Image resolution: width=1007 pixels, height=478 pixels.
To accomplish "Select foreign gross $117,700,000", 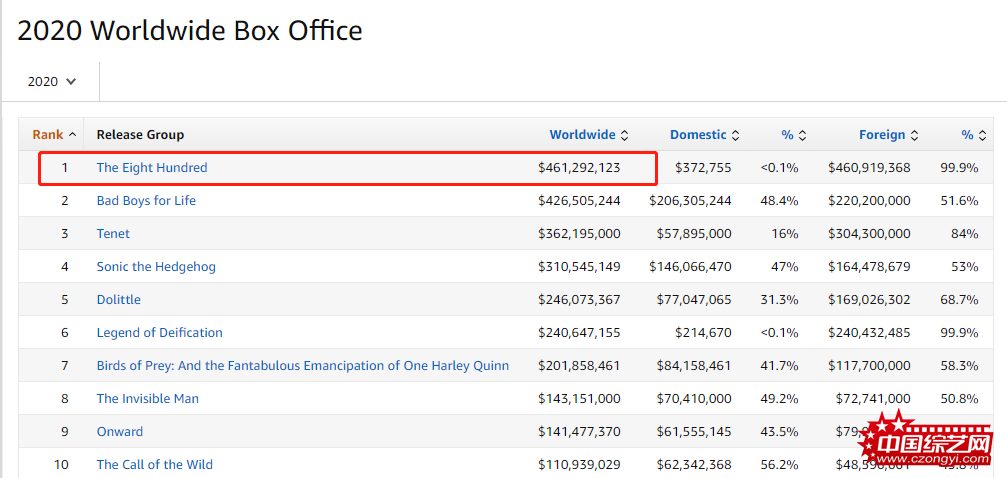I will coord(869,366).
